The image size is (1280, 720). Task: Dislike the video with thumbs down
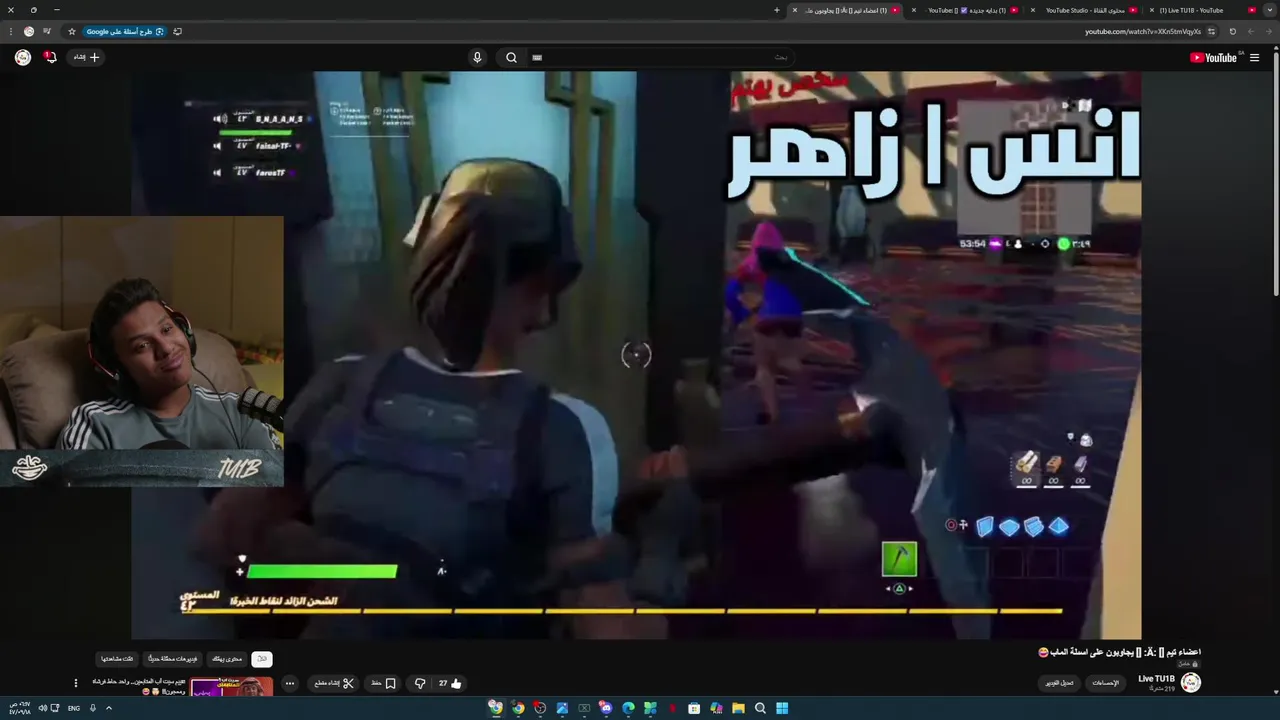pyautogui.click(x=420, y=684)
